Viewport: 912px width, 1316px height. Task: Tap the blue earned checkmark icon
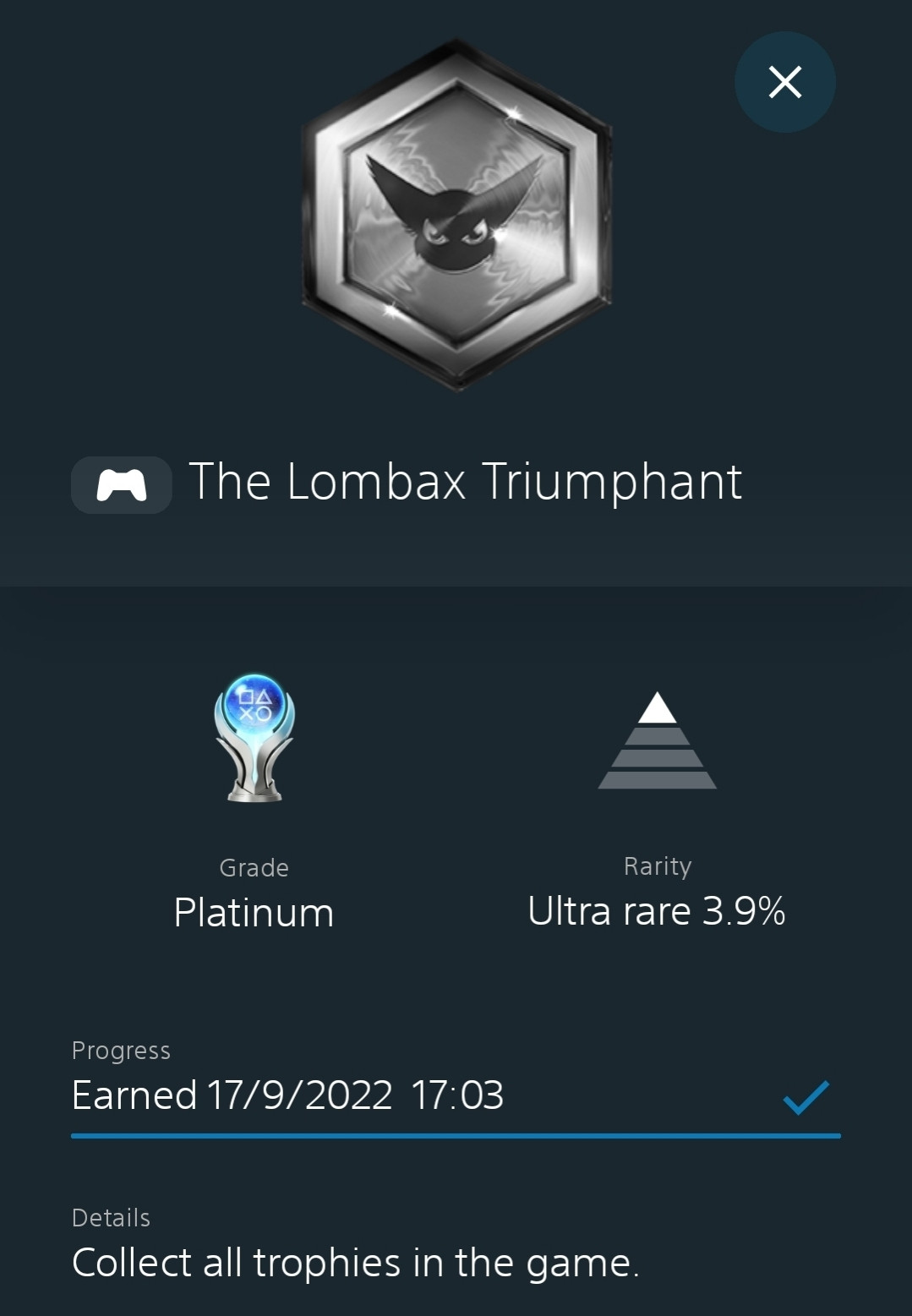pyautogui.click(x=806, y=1097)
